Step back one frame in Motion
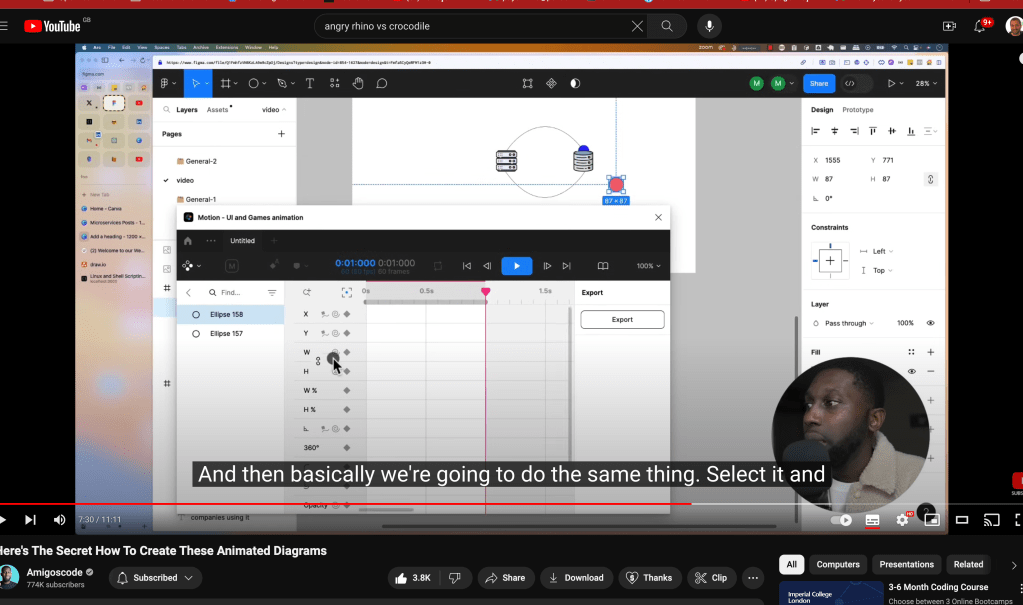Viewport: 1023px width, 605px height. 487,266
